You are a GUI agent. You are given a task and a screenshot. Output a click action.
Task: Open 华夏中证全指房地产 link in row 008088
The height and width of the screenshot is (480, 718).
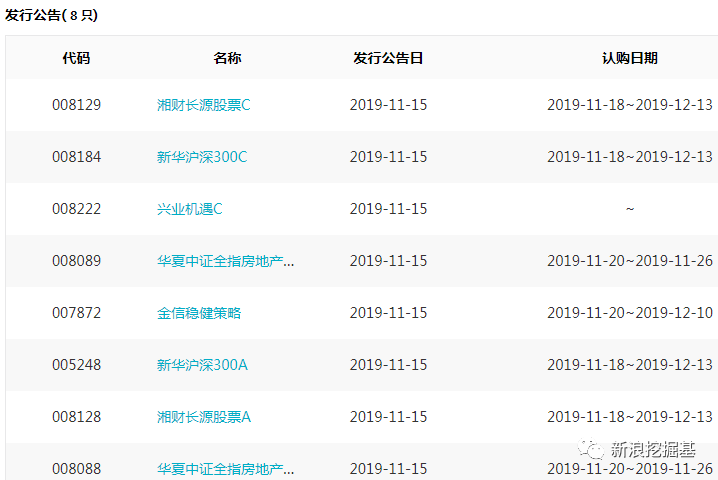coord(225,469)
